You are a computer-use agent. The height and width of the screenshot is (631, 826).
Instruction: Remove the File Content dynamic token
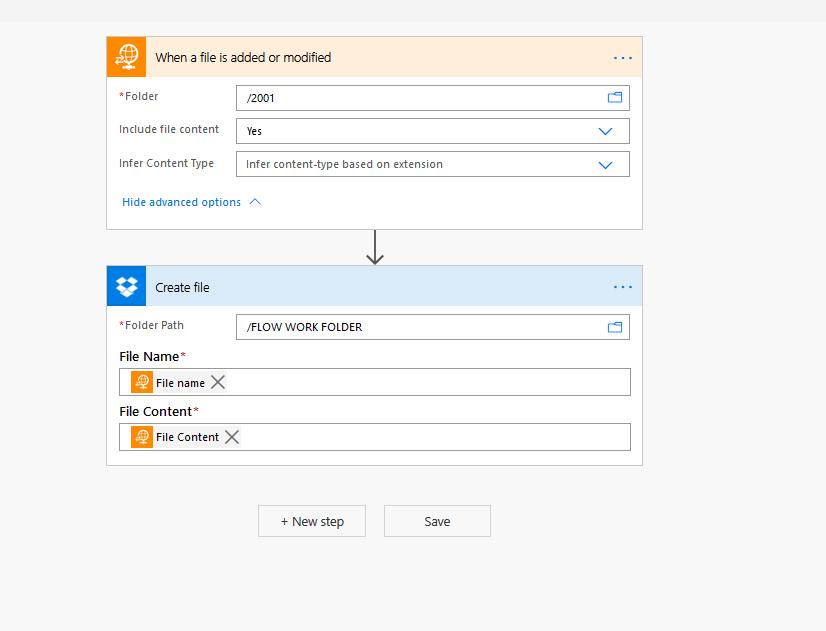(x=232, y=437)
